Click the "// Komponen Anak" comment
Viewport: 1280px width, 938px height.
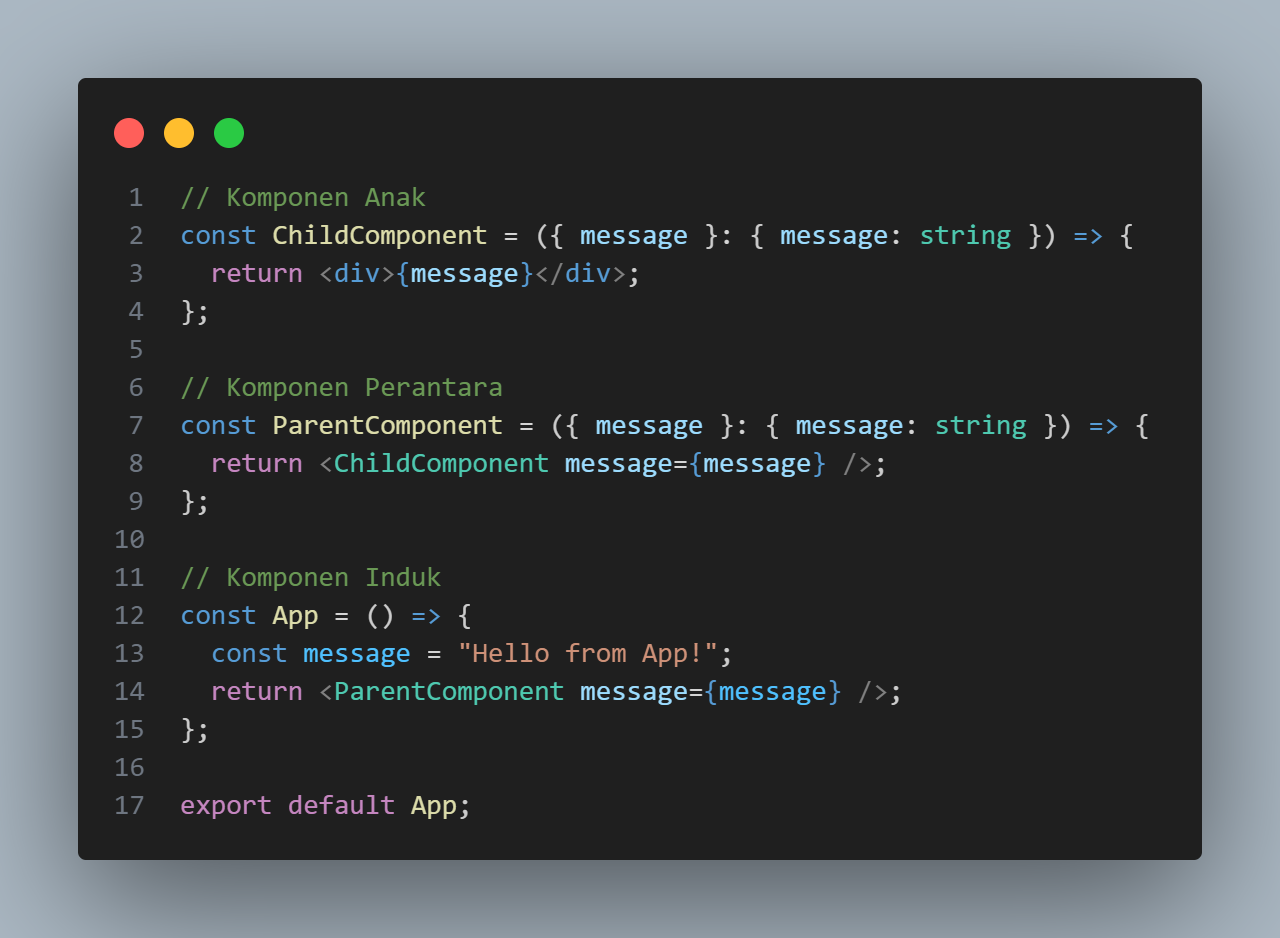click(x=303, y=197)
